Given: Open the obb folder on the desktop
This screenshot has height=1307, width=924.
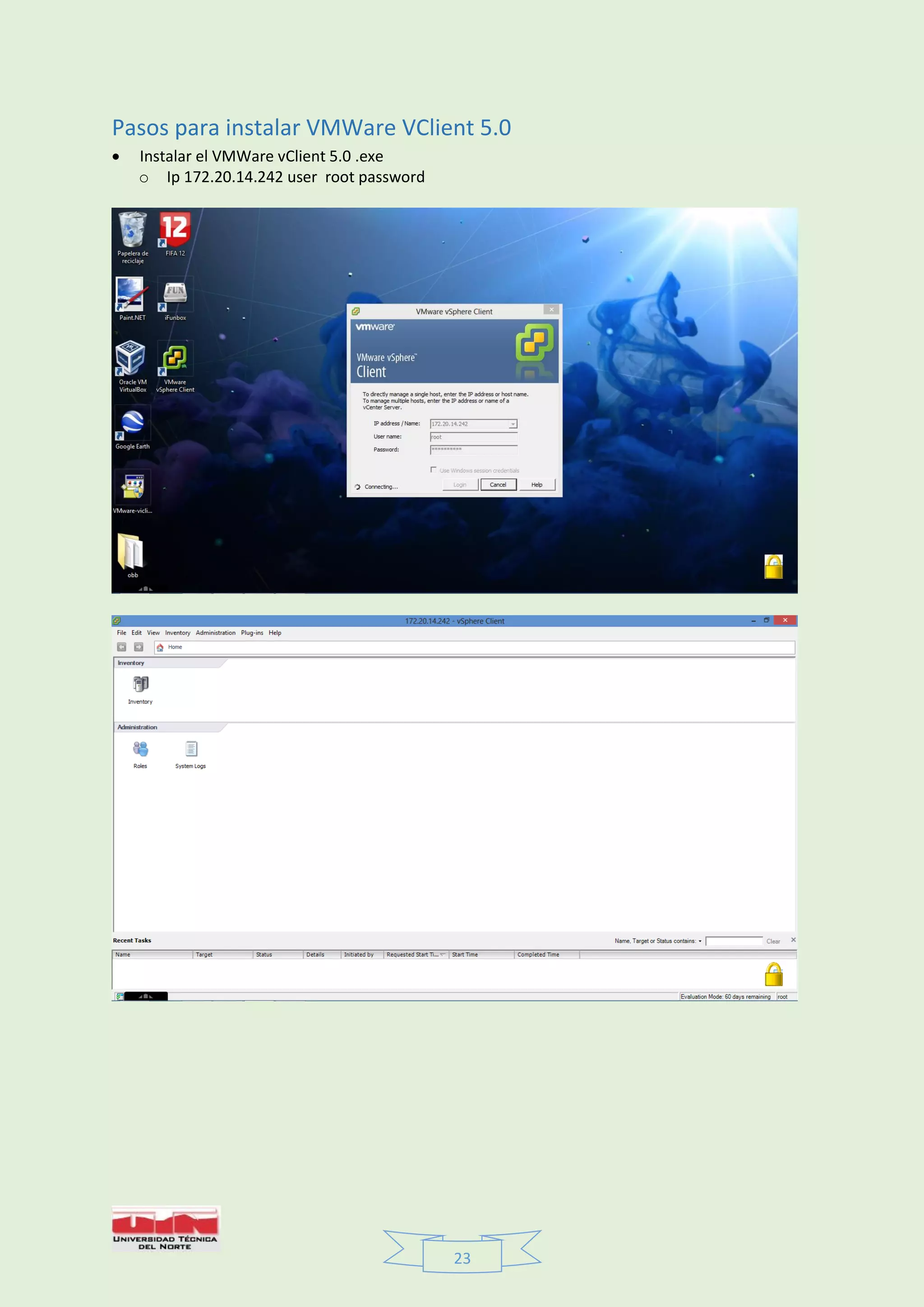Looking at the screenshot, I should pyautogui.click(x=133, y=555).
